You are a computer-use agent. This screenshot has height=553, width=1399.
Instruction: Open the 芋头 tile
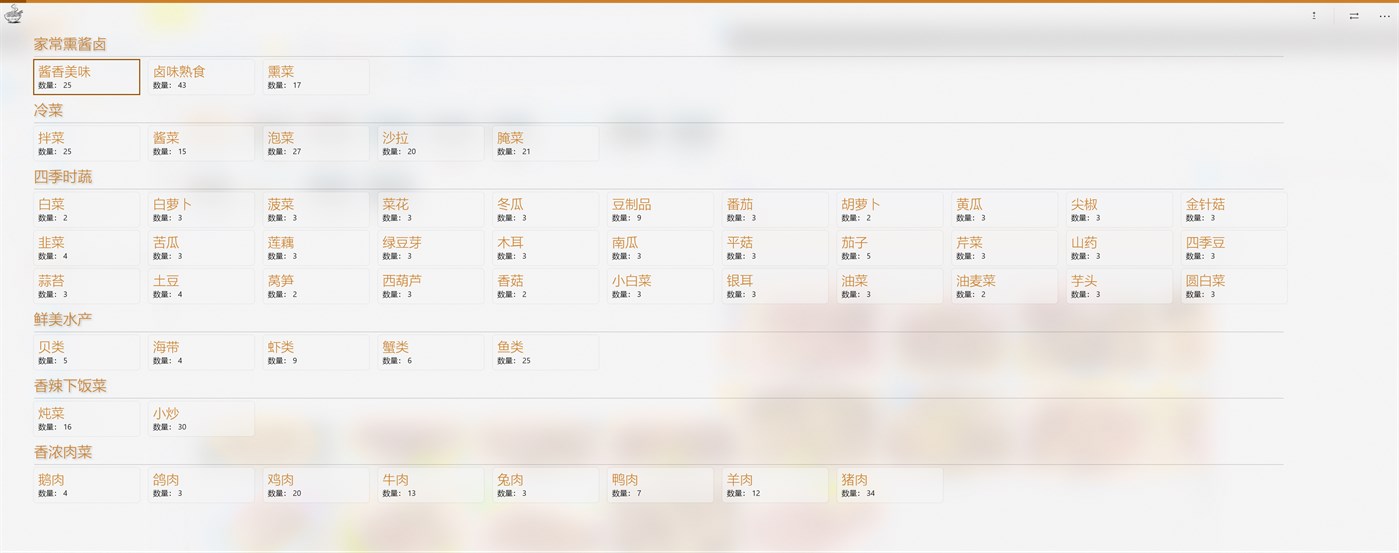[1119, 286]
